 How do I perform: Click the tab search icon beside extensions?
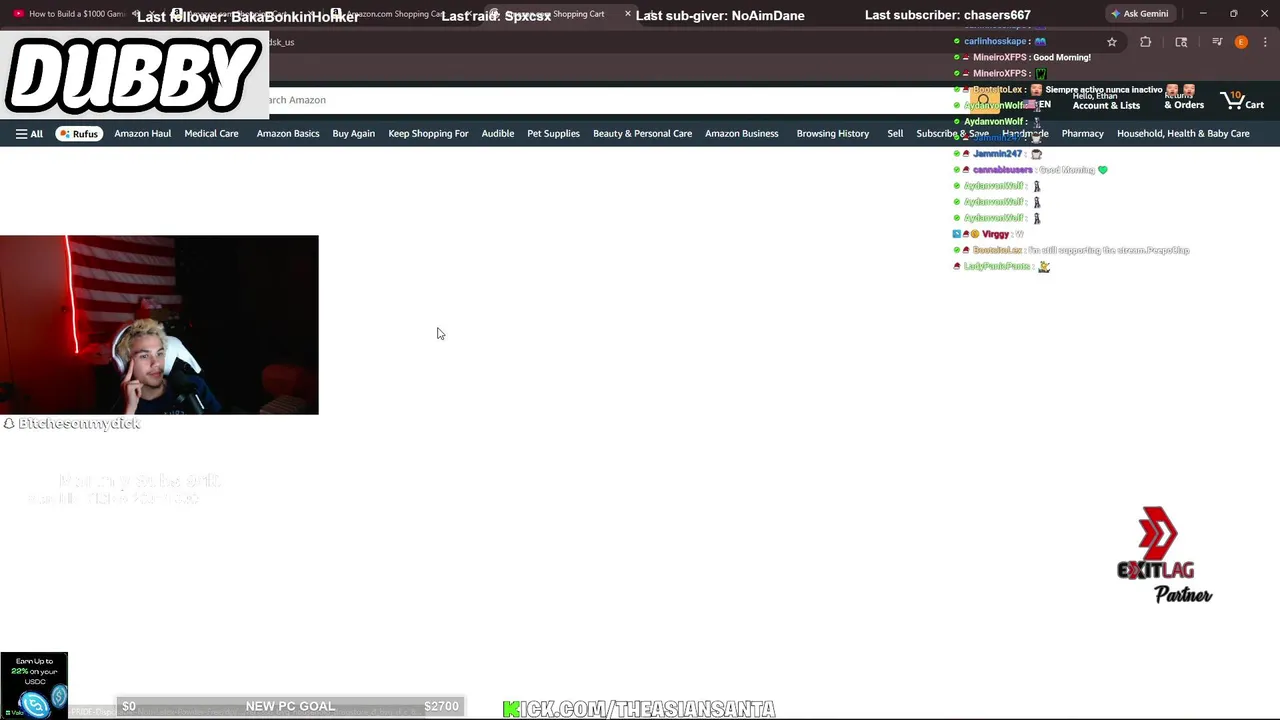pyautogui.click(x=1181, y=42)
